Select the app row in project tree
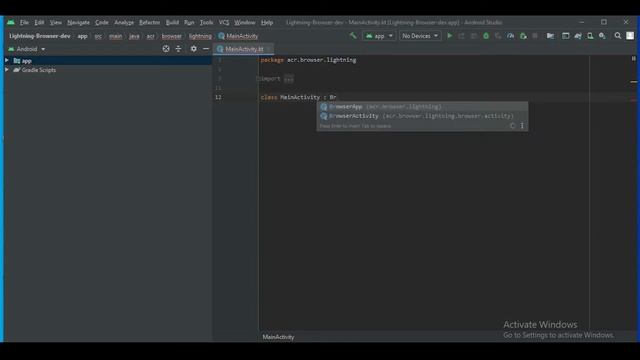 108,60
